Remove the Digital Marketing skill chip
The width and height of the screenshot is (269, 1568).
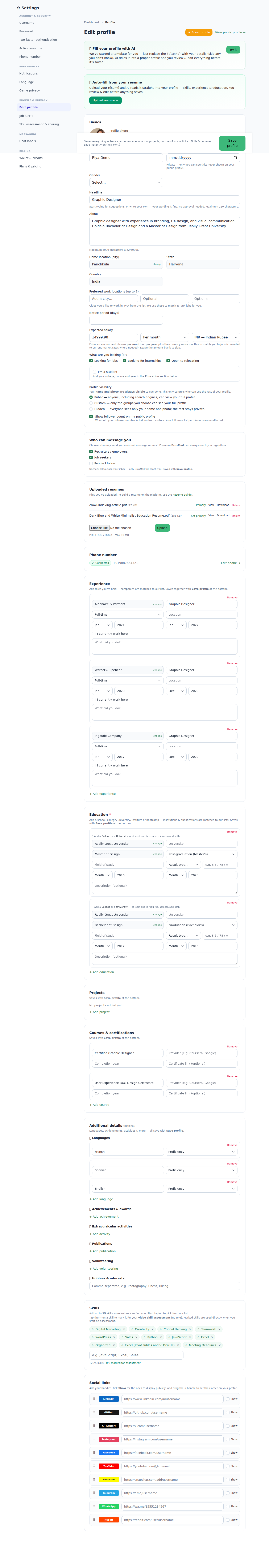click(124, 1329)
